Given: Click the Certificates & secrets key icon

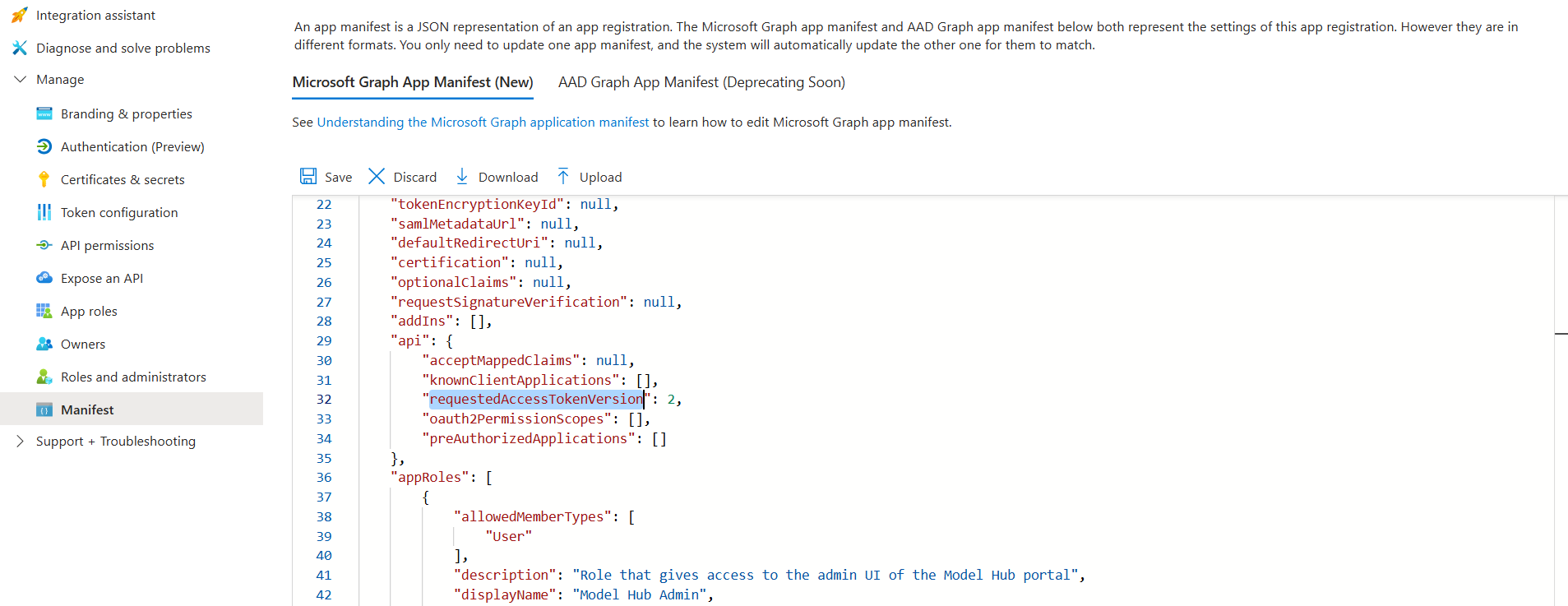Looking at the screenshot, I should pos(44,180).
